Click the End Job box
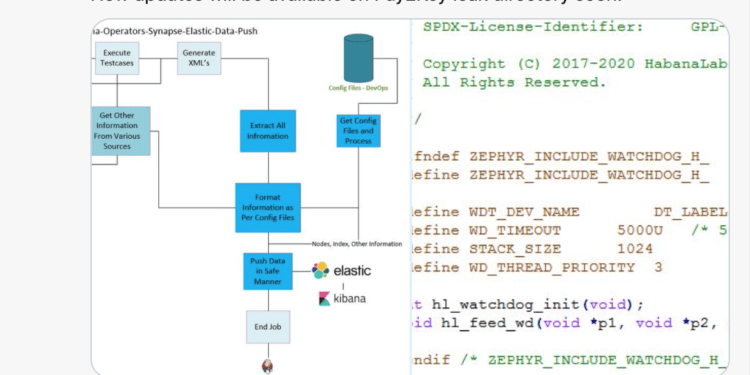Image resolution: width=750 pixels, height=375 pixels. coord(268,327)
